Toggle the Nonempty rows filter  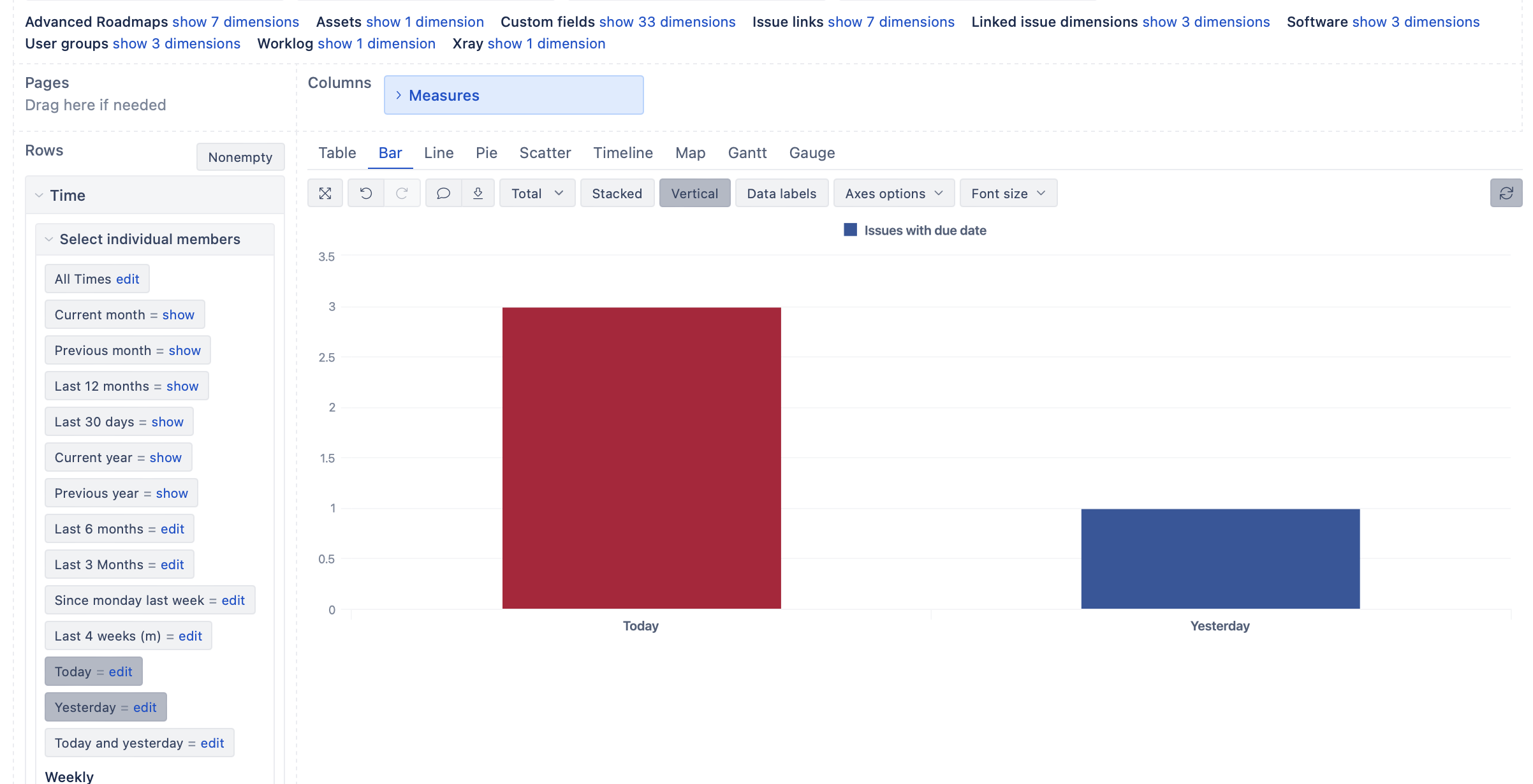240,157
